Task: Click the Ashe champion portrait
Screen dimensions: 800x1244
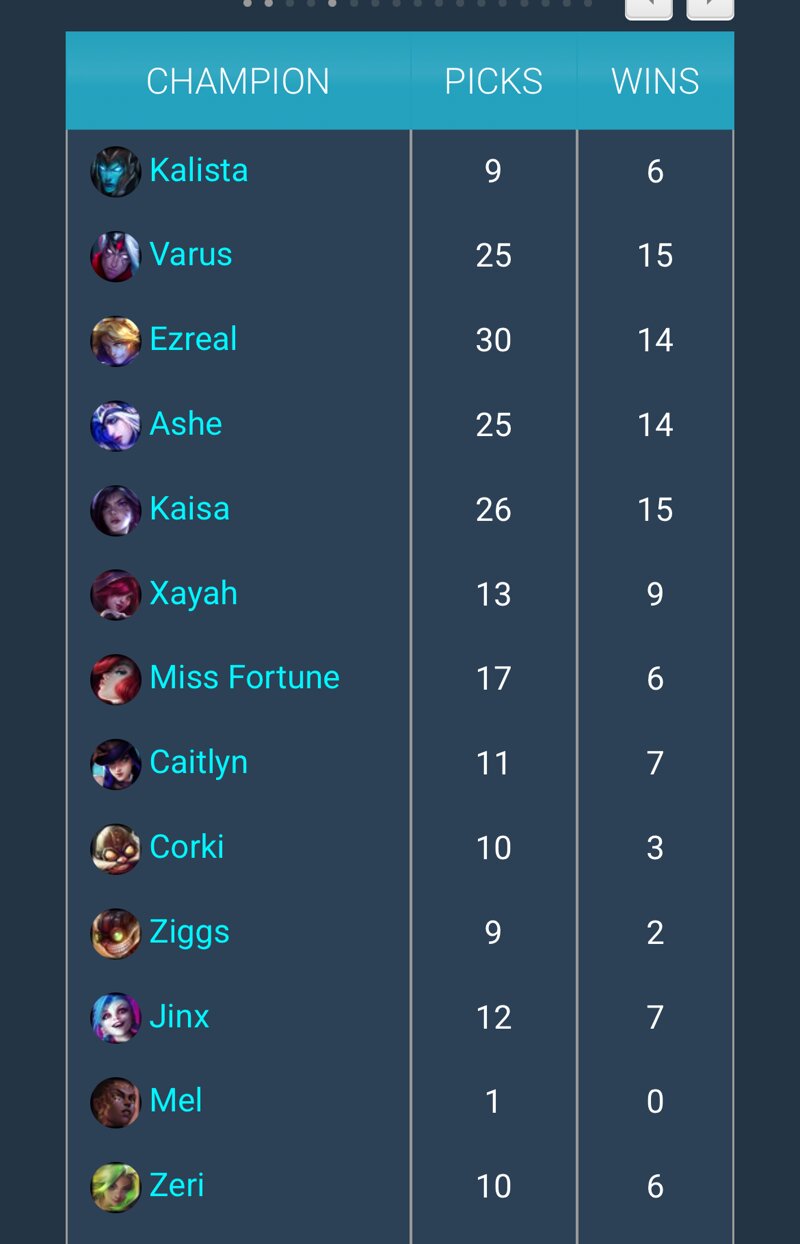Action: pyautogui.click(x=115, y=425)
